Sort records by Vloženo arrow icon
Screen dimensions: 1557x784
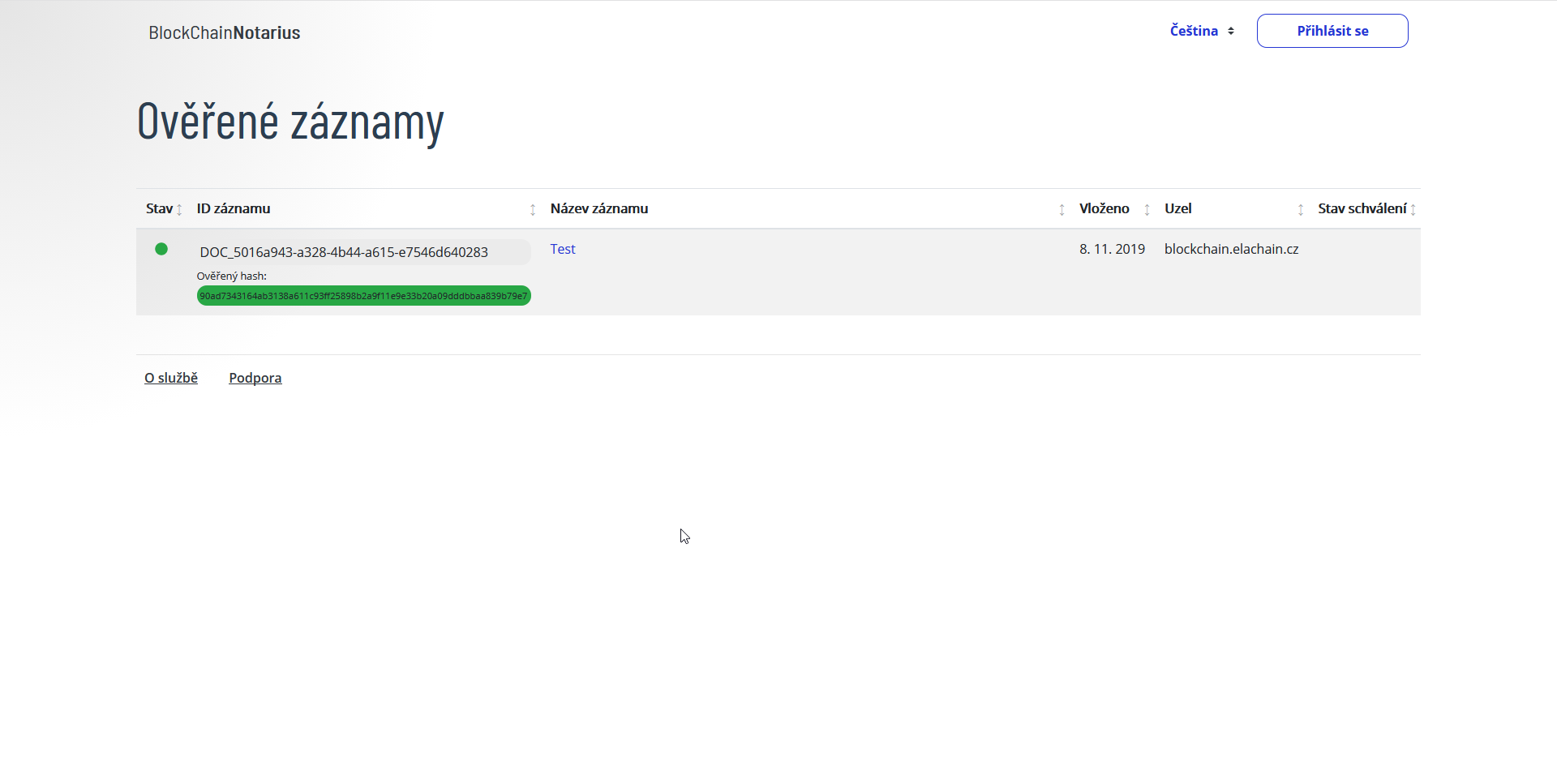(1147, 210)
